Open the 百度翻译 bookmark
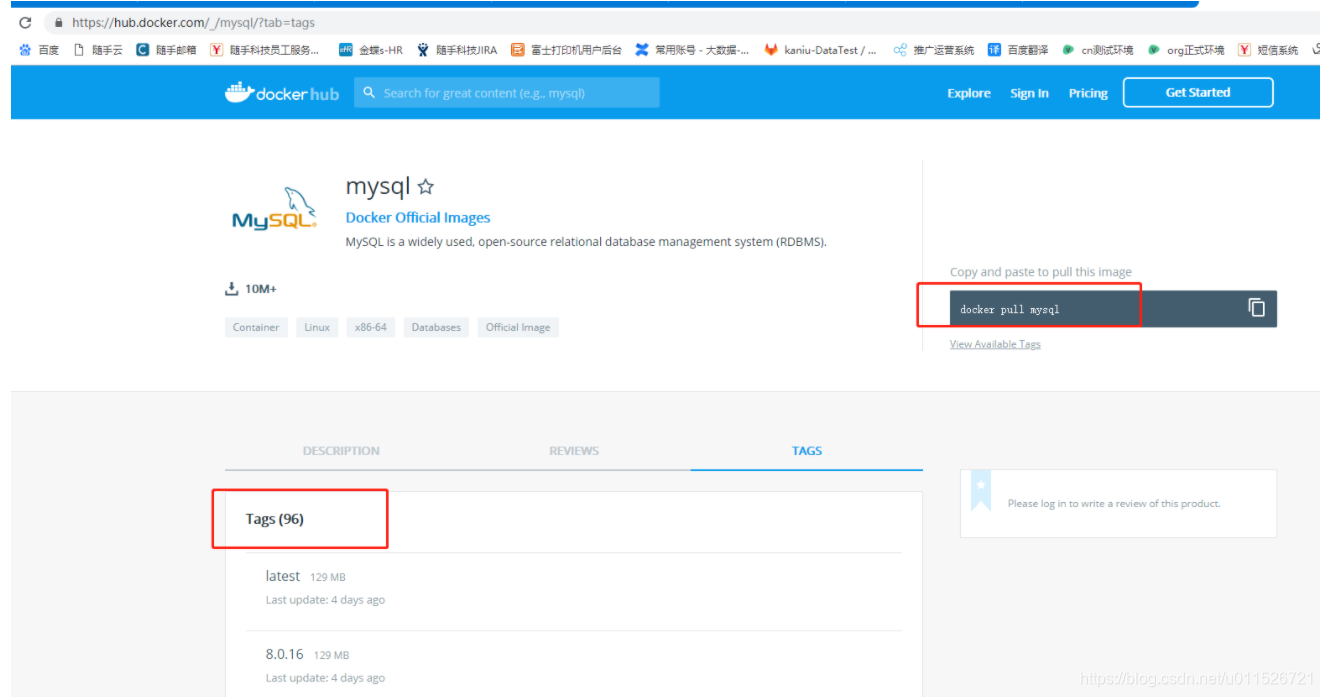This screenshot has height=697, width=1322. [1018, 50]
